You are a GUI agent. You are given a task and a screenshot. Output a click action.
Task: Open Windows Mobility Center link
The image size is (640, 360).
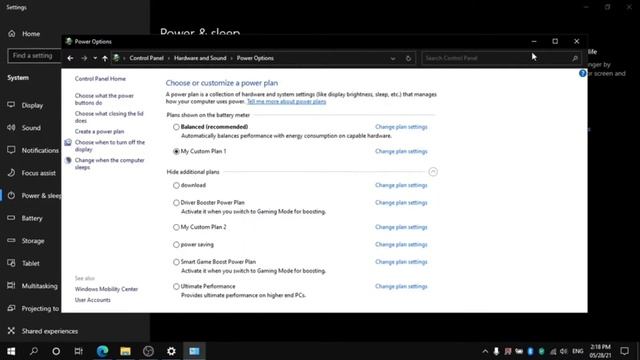pyautogui.click(x=106, y=289)
